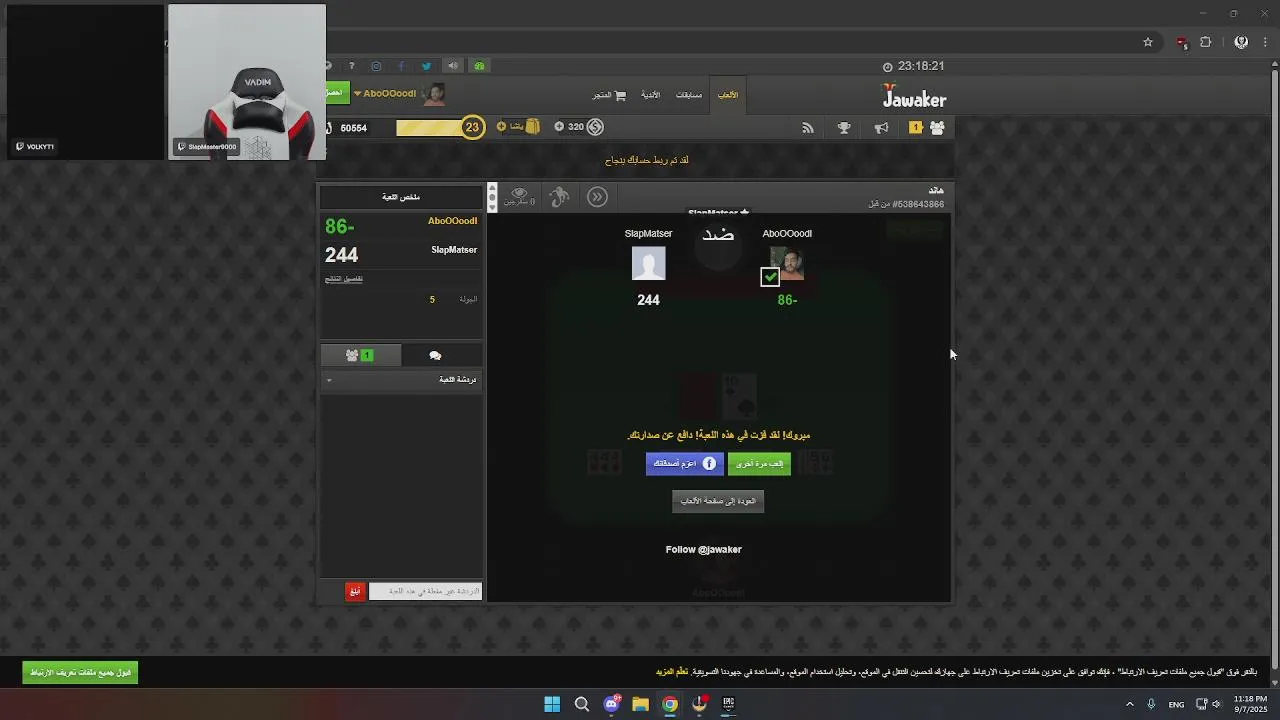
Task: Click the level 23 badge circle
Action: [x=472, y=127]
